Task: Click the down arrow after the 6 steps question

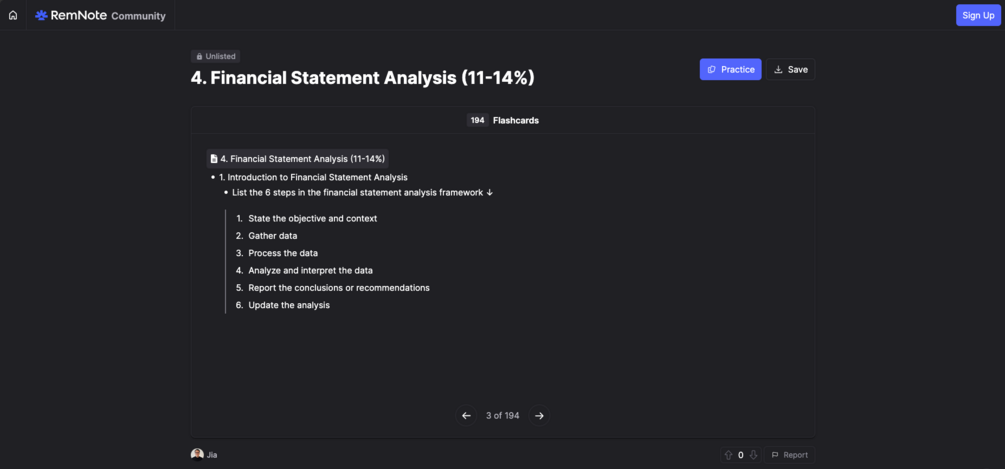Action: [490, 192]
